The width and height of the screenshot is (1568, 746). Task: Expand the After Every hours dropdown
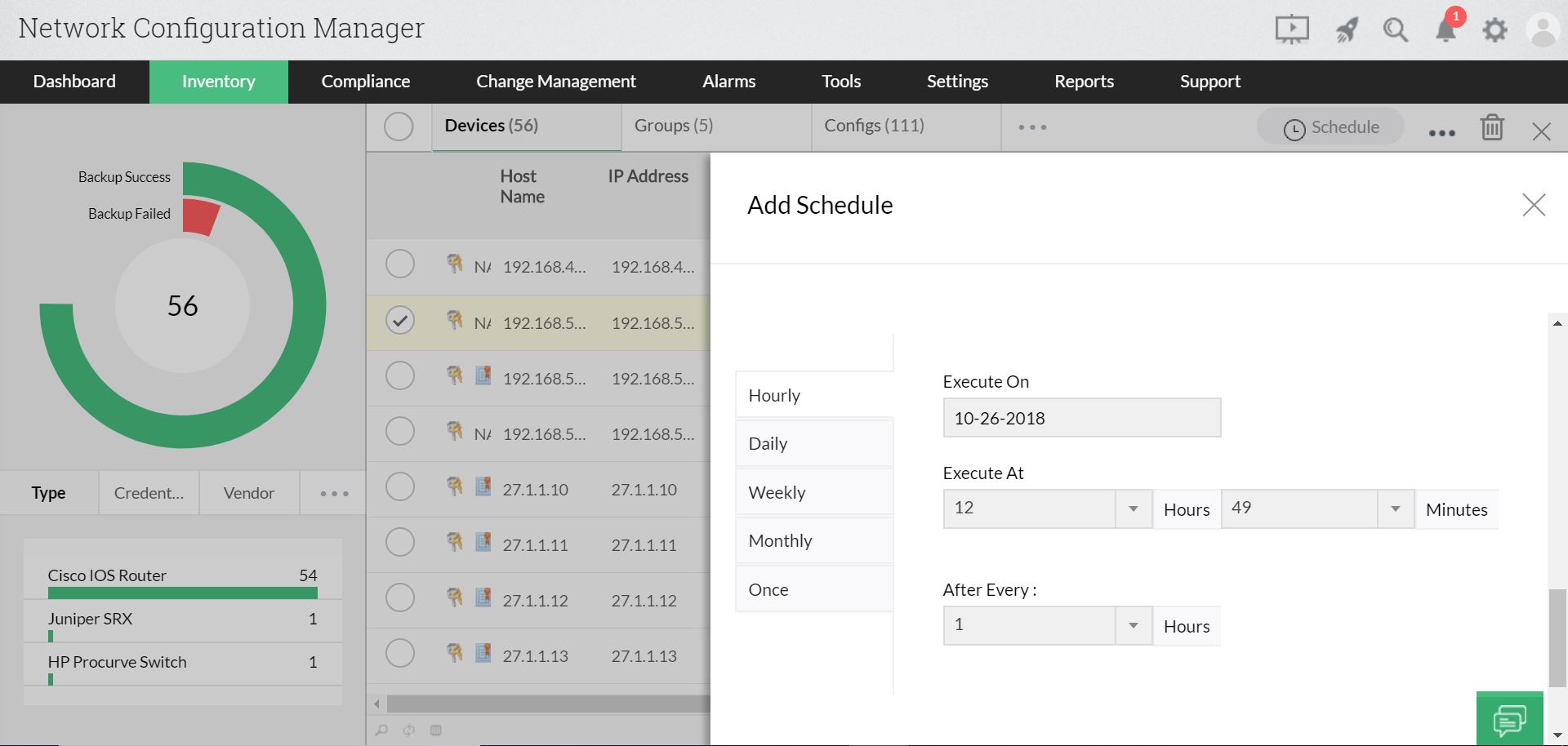click(x=1133, y=625)
